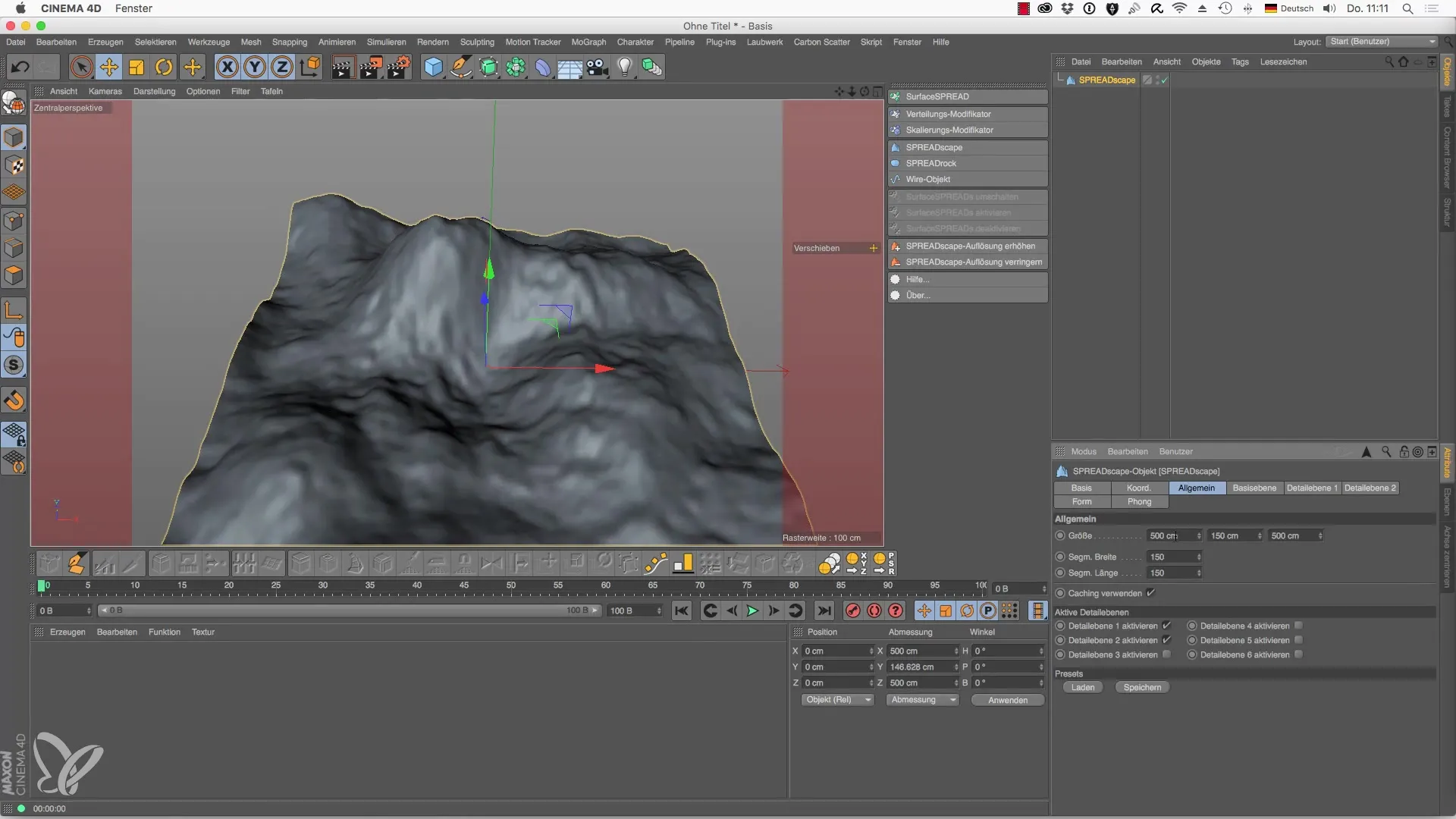
Task: Select the Live Selection tool icon
Action: pyautogui.click(x=81, y=67)
